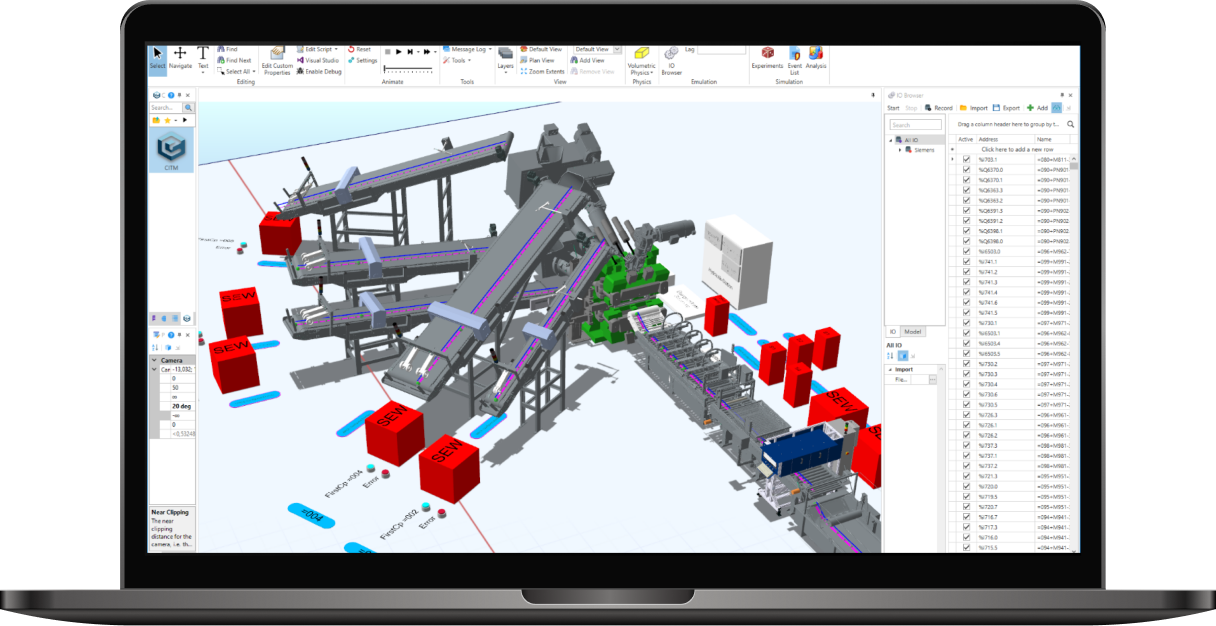Open the Default View combo box

point(598,49)
